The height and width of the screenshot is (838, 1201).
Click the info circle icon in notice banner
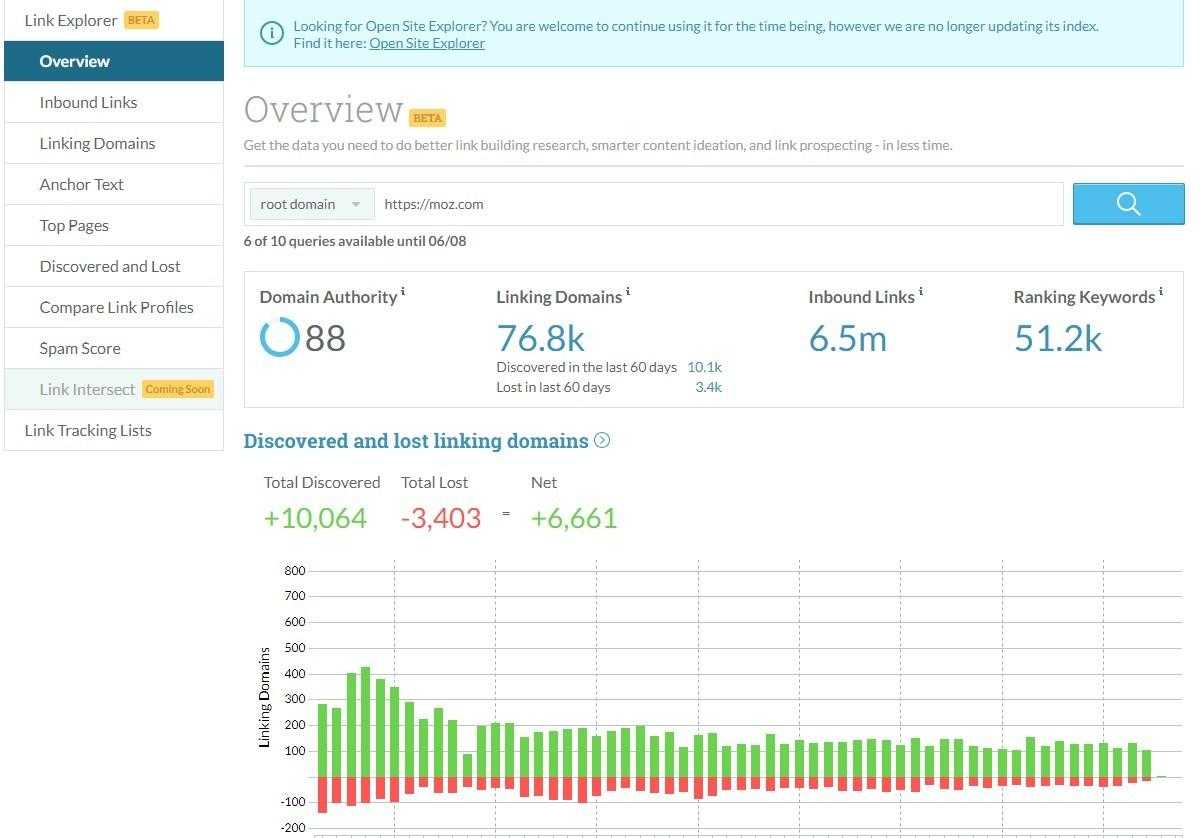tap(271, 34)
